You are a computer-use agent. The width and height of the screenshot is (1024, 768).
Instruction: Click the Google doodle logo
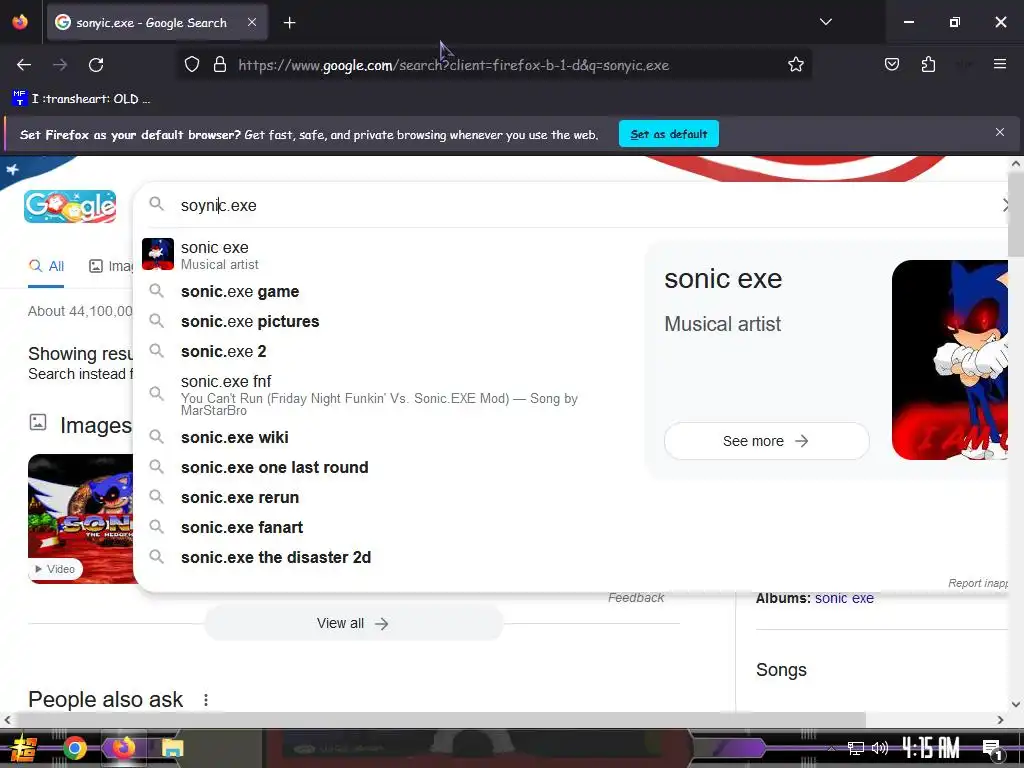[x=70, y=206]
